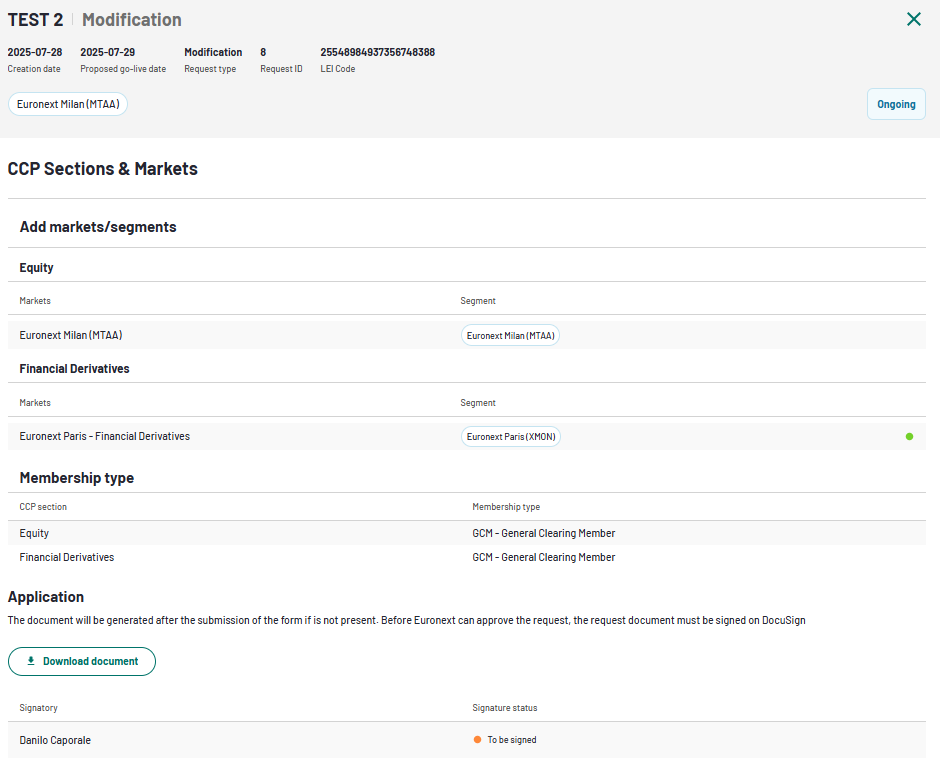Click the proposed go-live date 2025-07-29

107,52
